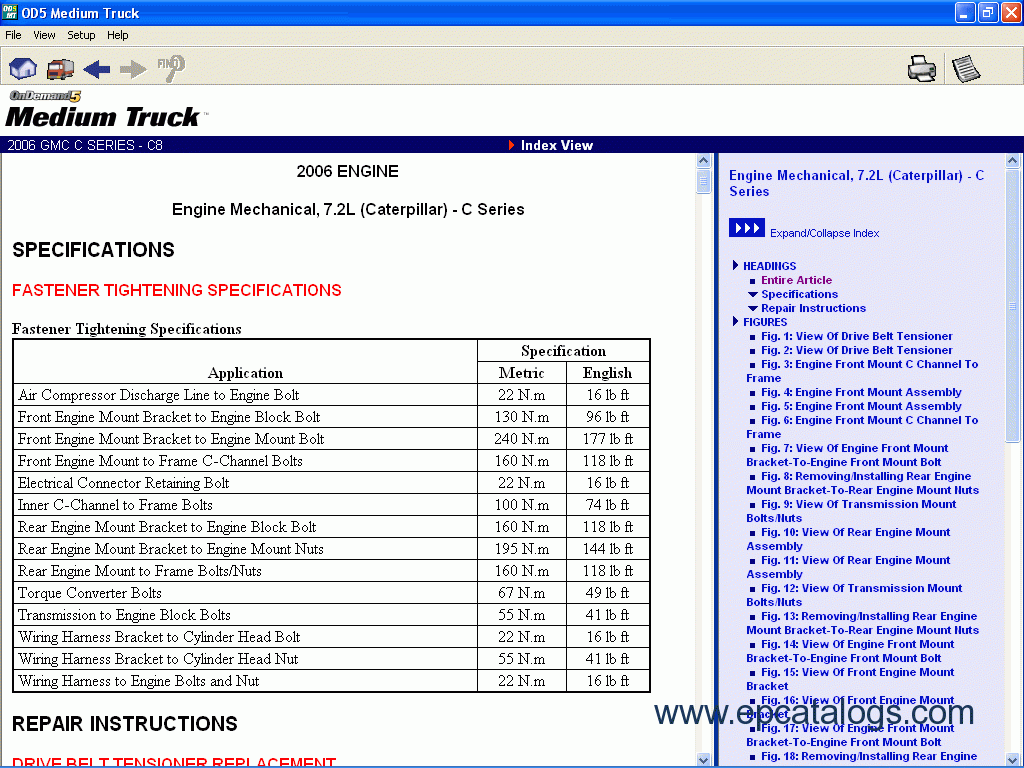Collapse the FIGURES section arrow

tap(736, 322)
